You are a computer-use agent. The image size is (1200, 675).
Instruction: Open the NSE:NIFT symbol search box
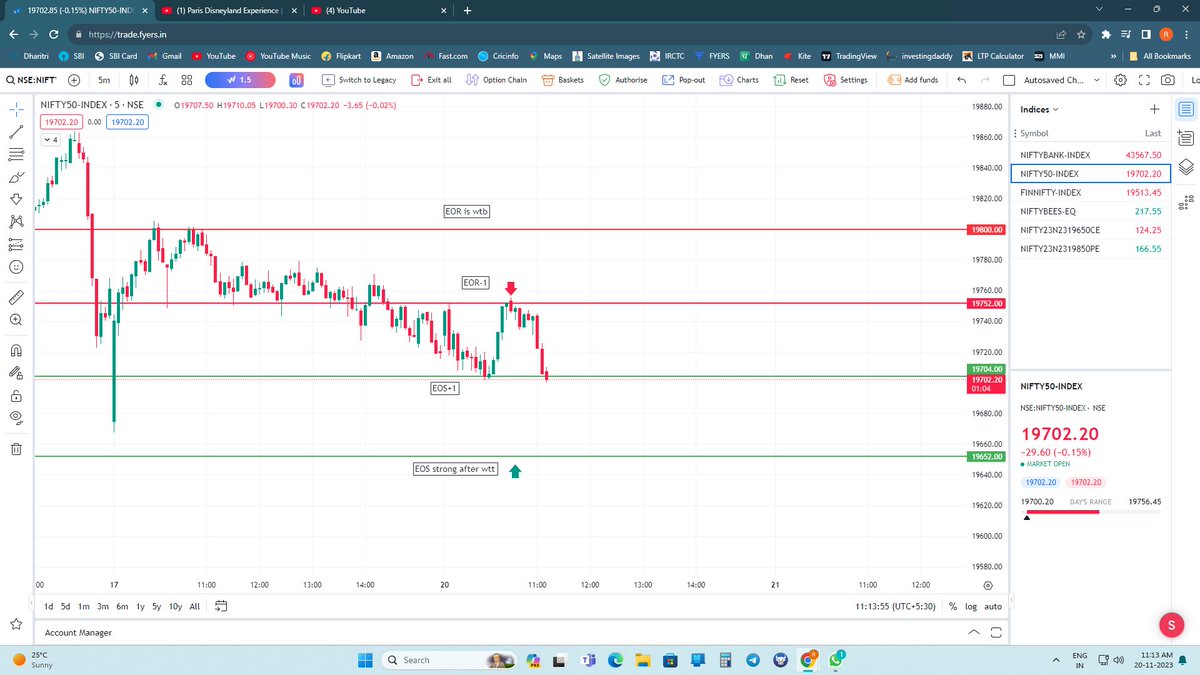(33, 80)
